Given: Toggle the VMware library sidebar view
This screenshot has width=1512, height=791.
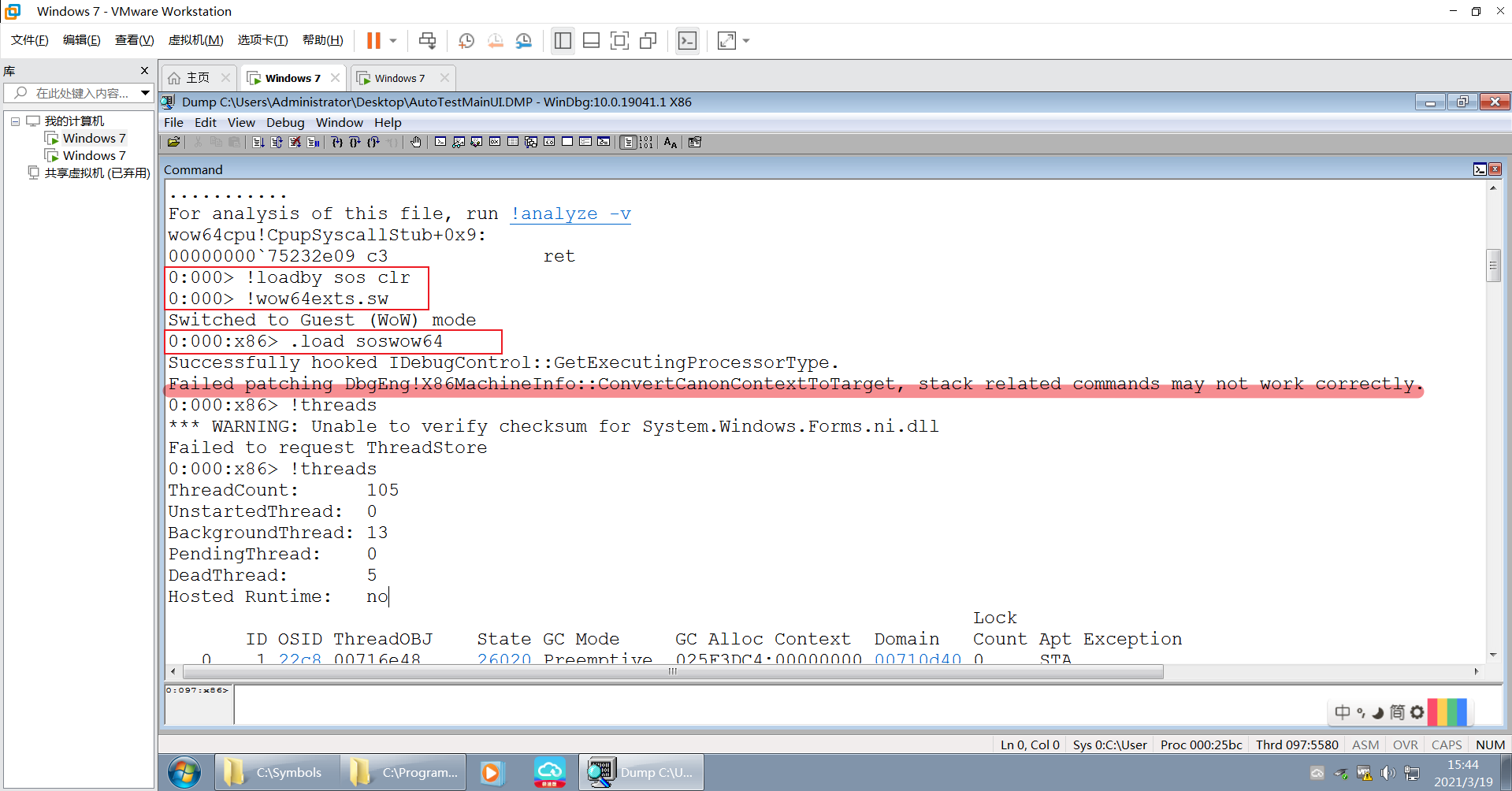Looking at the screenshot, I should click(x=563, y=41).
